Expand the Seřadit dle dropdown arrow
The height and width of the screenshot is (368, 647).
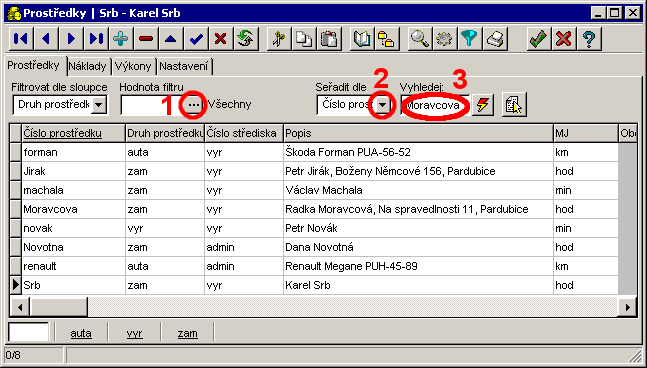tap(383, 105)
